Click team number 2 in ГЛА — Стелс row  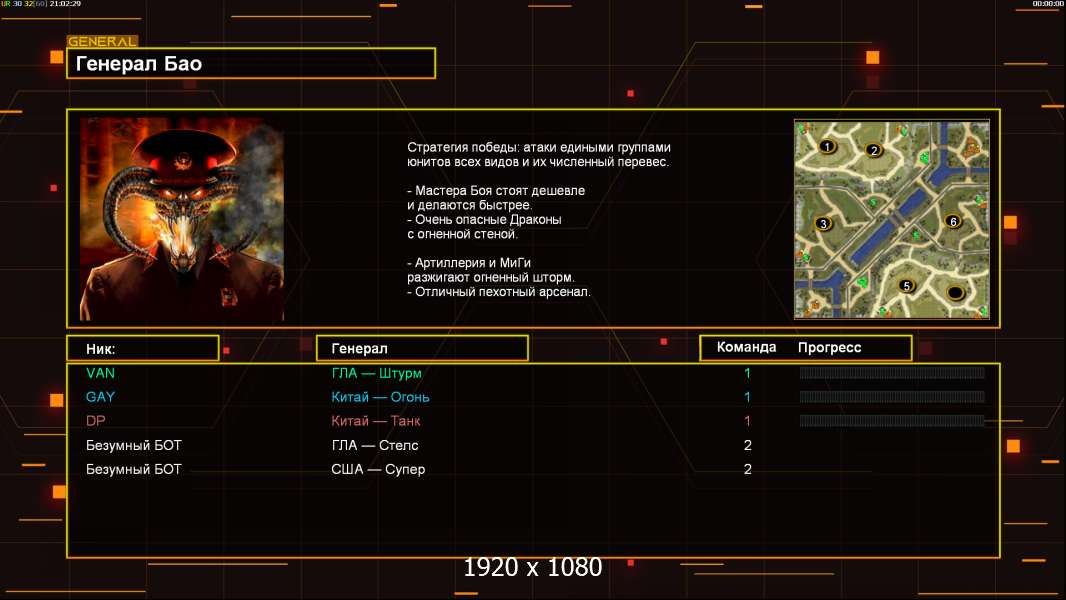tap(748, 445)
